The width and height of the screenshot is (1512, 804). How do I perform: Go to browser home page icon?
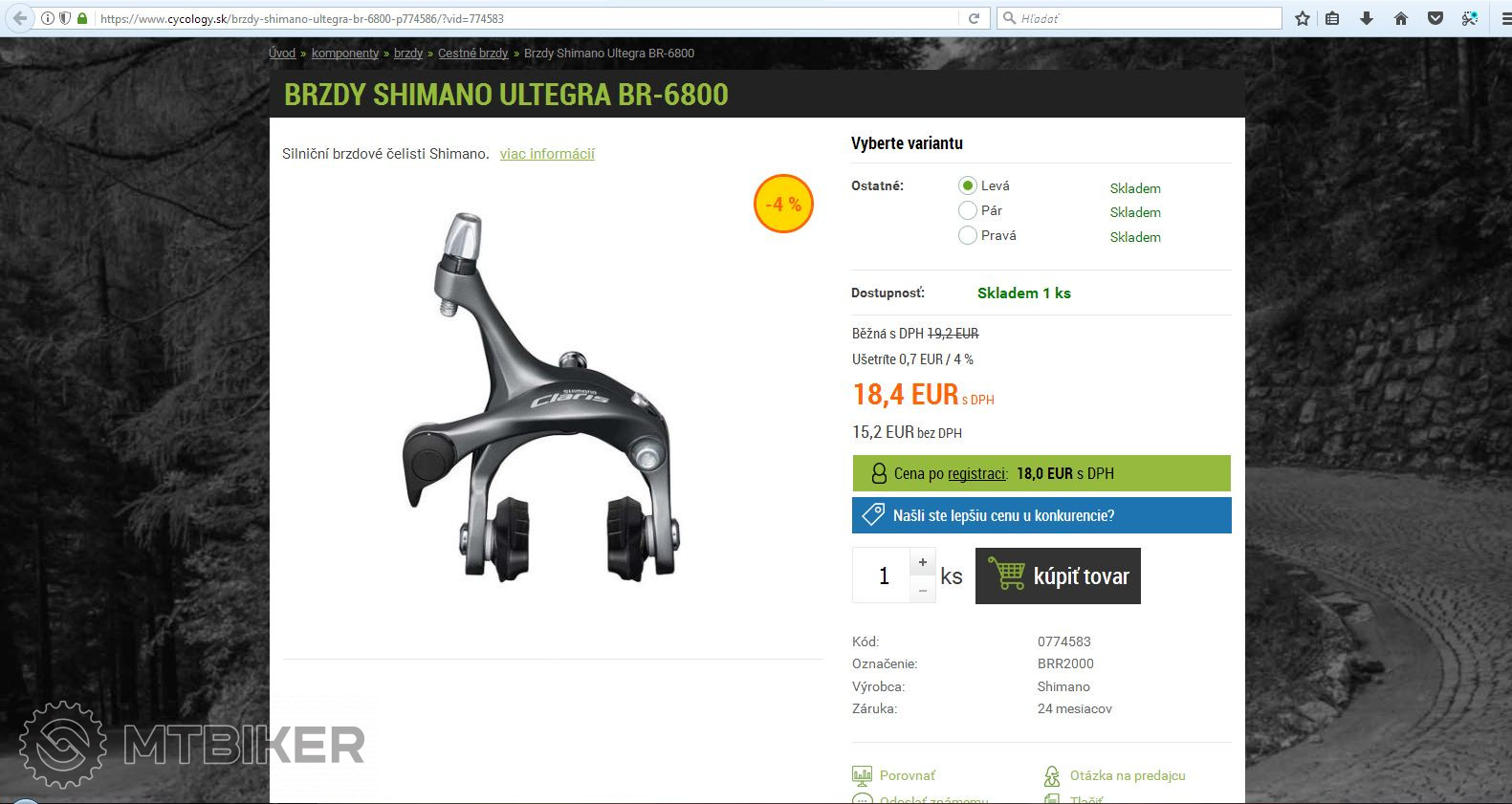point(1401,18)
